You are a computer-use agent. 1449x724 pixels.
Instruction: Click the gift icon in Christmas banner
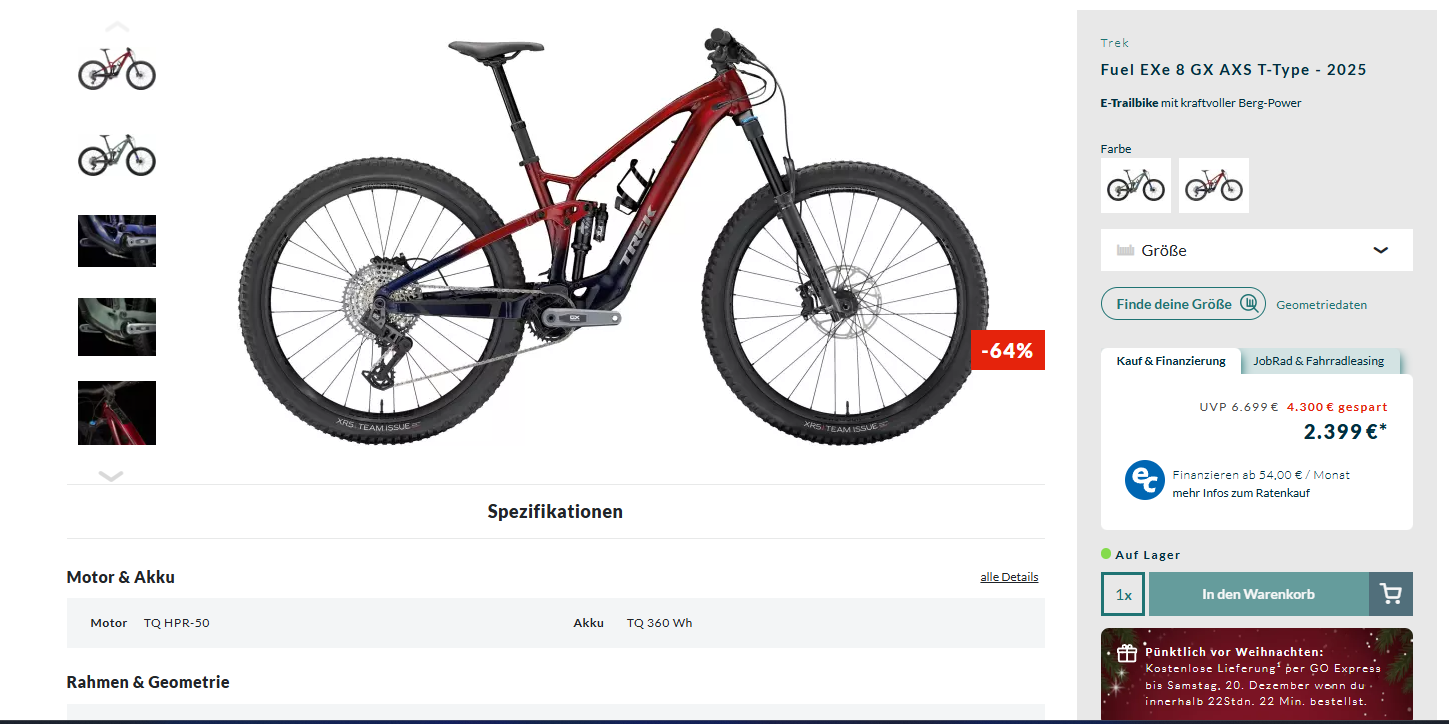[1127, 653]
